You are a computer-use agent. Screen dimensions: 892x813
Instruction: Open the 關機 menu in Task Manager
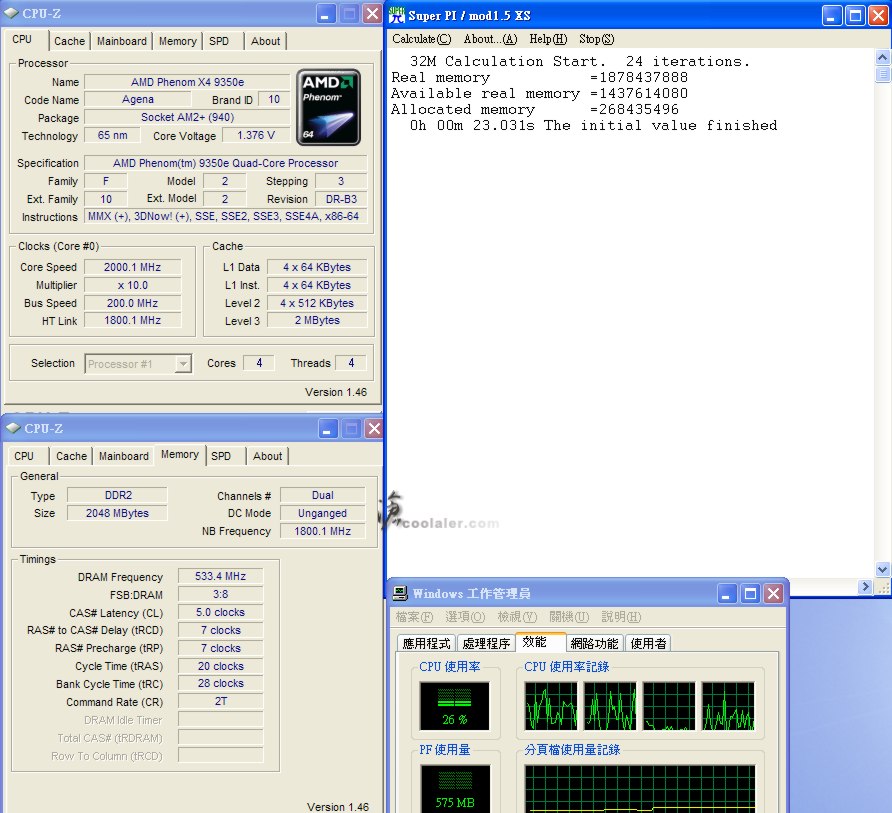click(569, 617)
